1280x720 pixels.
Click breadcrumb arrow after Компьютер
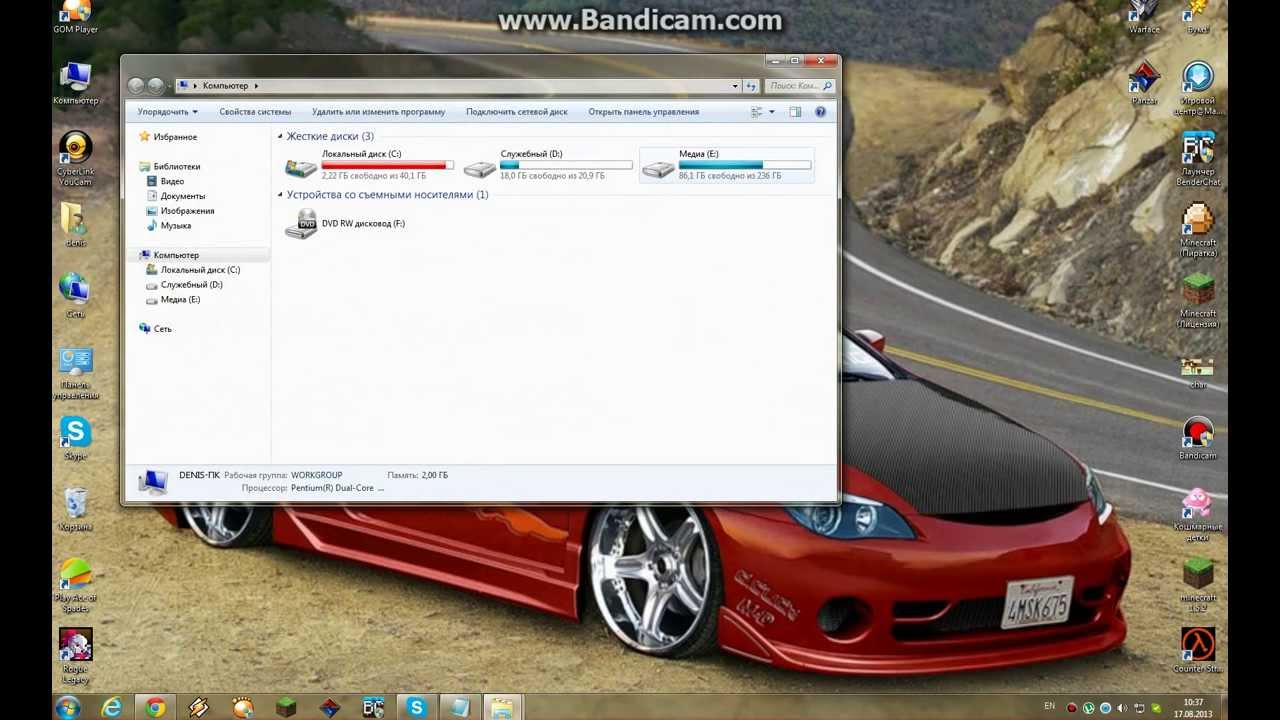point(256,86)
